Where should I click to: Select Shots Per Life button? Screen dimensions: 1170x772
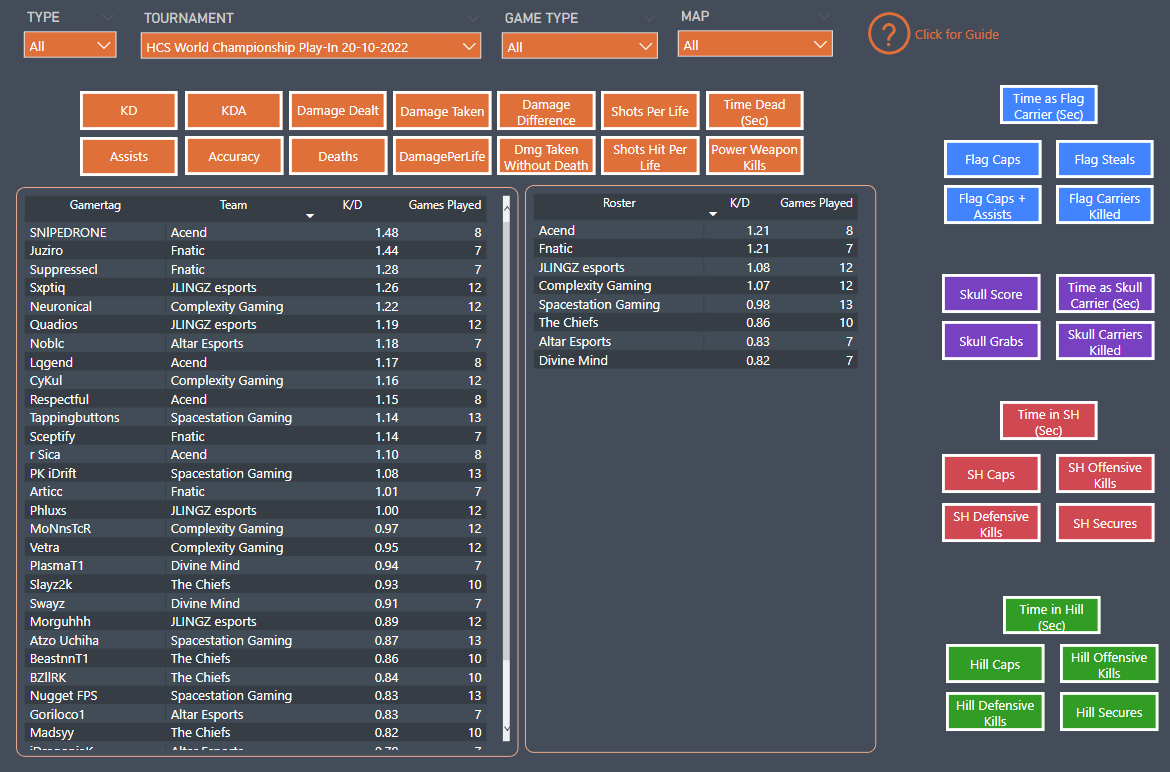tap(650, 110)
